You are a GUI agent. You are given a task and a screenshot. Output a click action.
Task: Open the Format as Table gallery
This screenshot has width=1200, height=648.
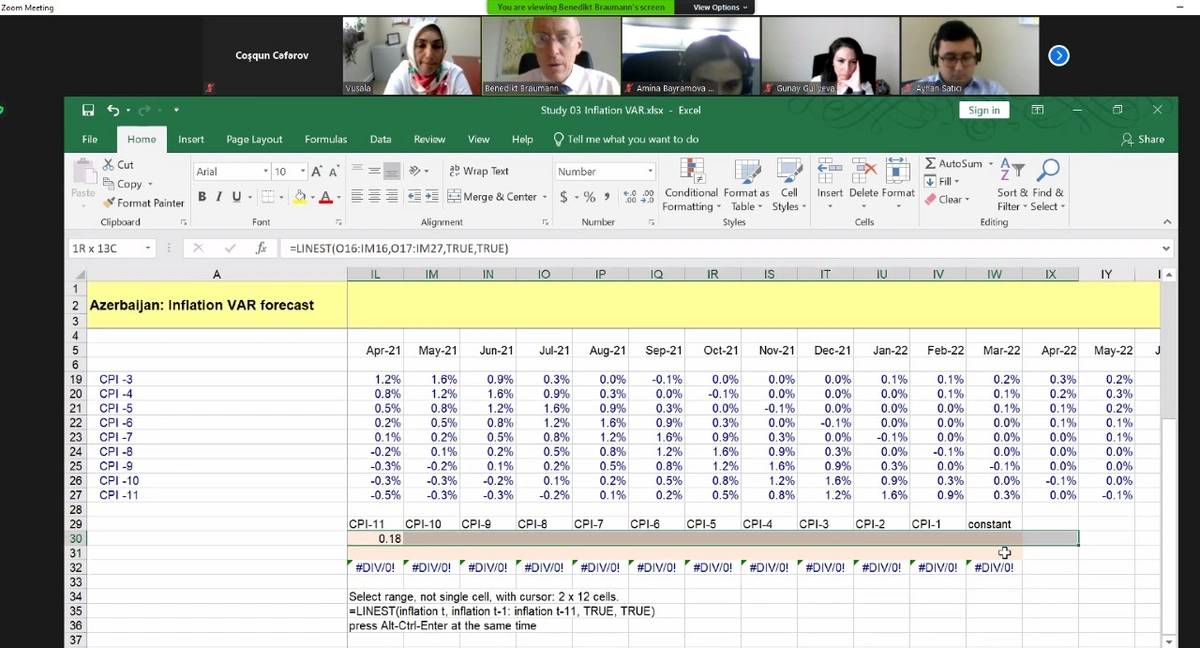(x=746, y=185)
